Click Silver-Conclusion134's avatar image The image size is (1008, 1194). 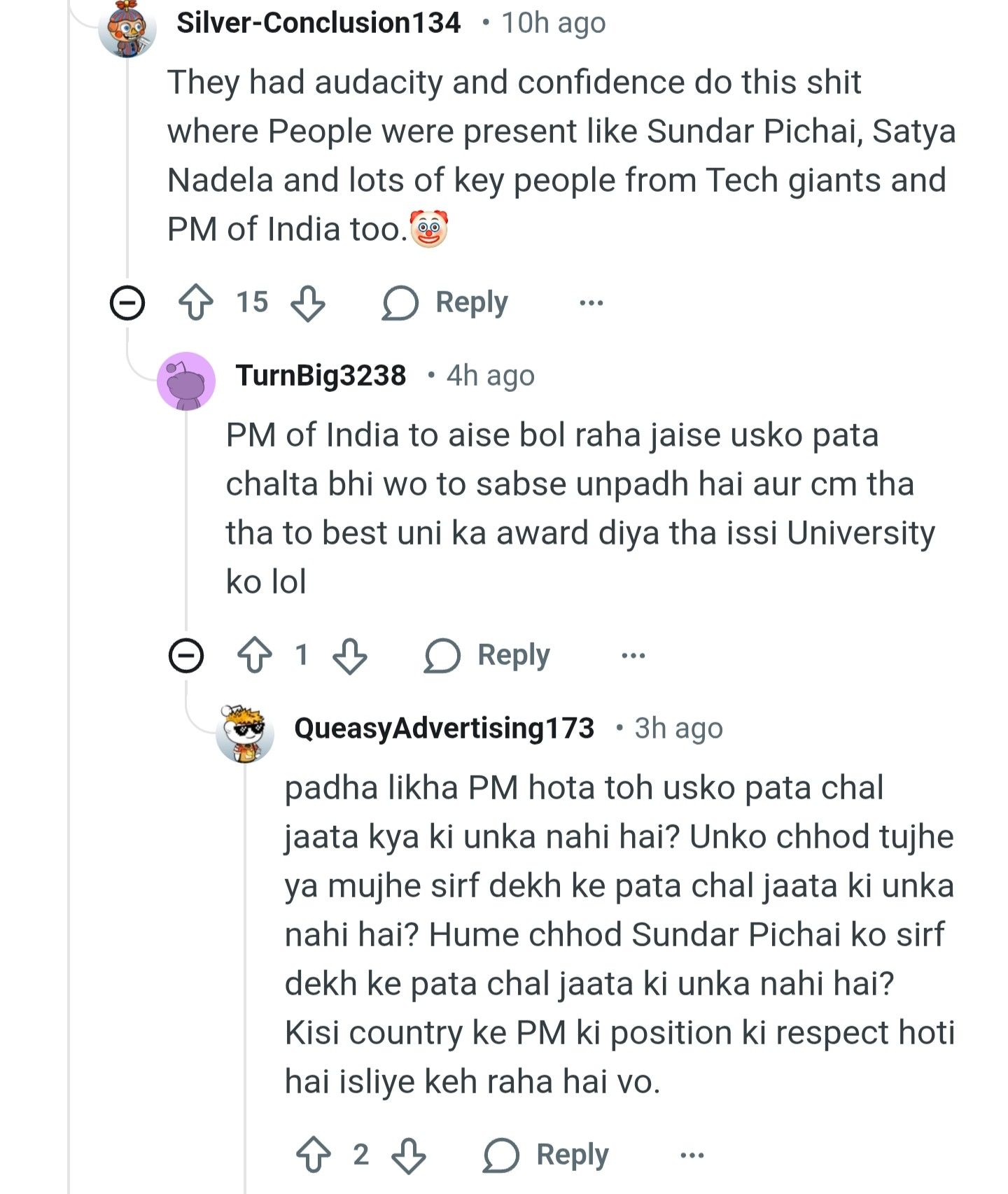(x=127, y=29)
